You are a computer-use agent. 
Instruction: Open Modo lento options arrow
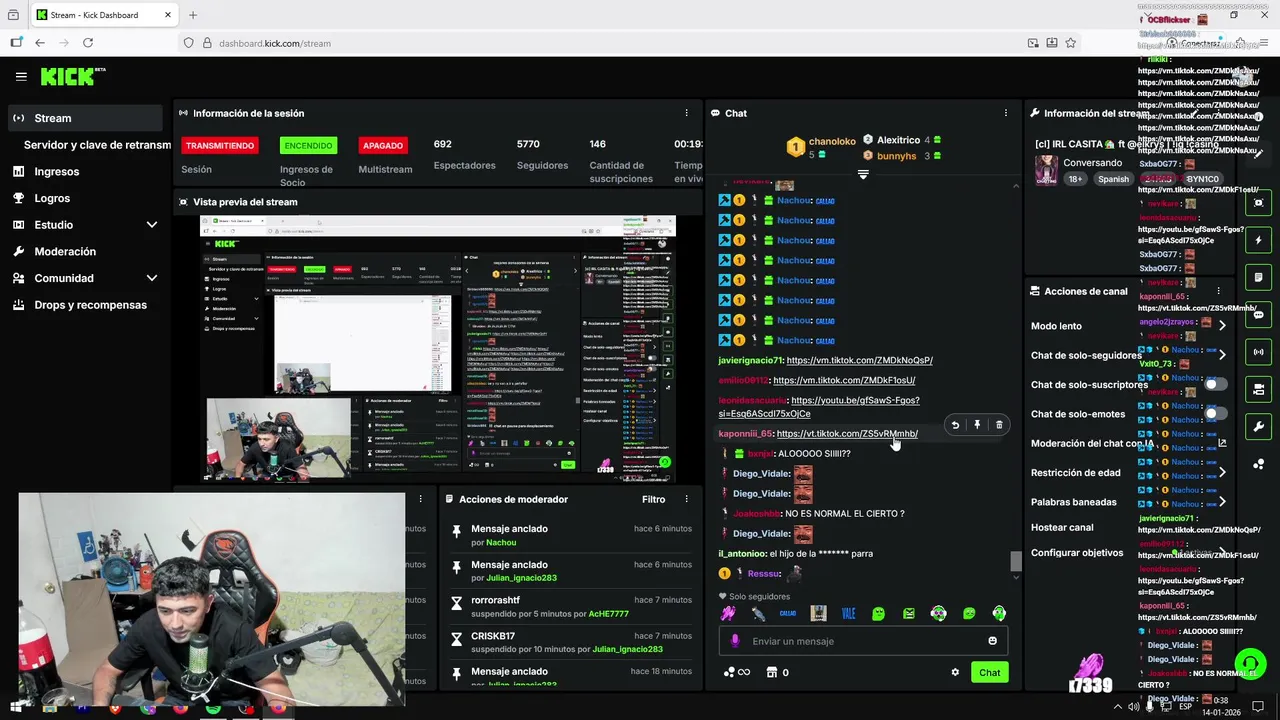(1222, 326)
